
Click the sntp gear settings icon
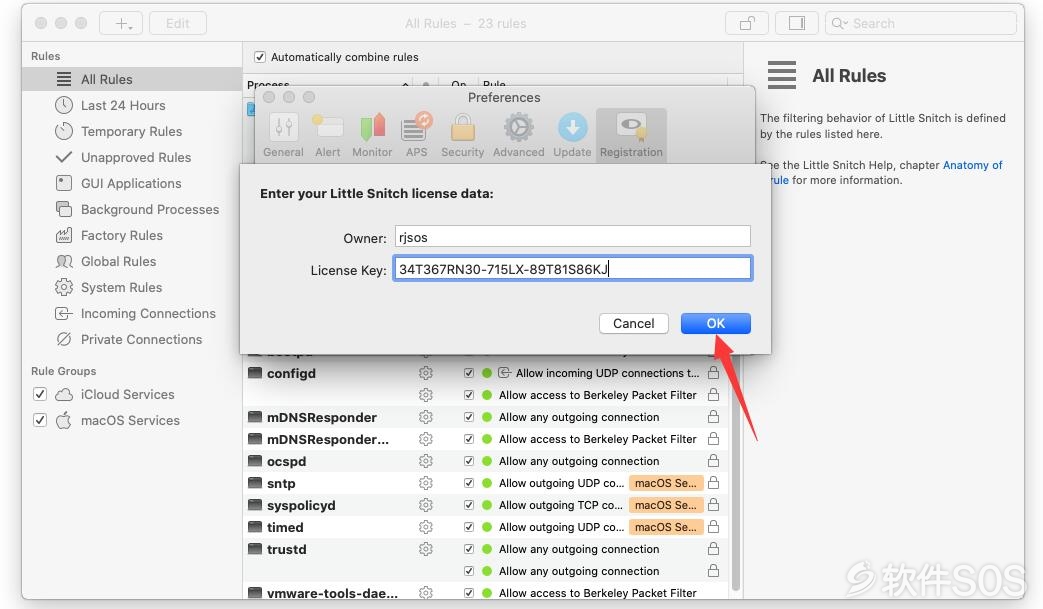tap(426, 483)
